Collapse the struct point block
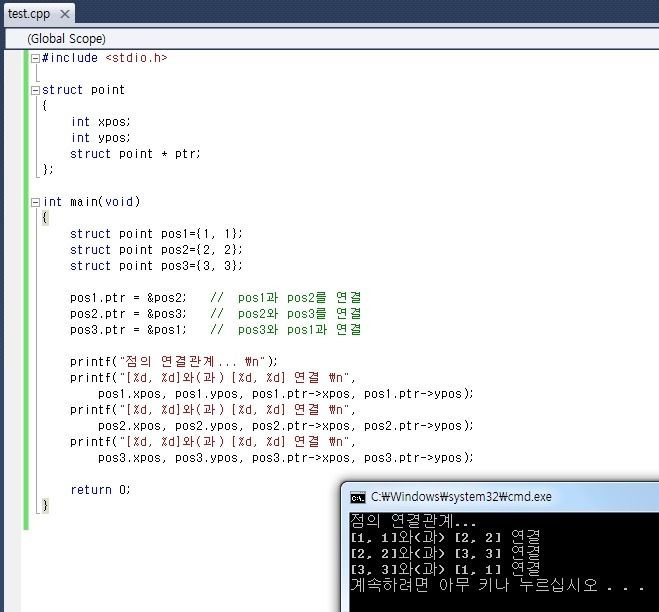659x612 pixels. (35, 90)
